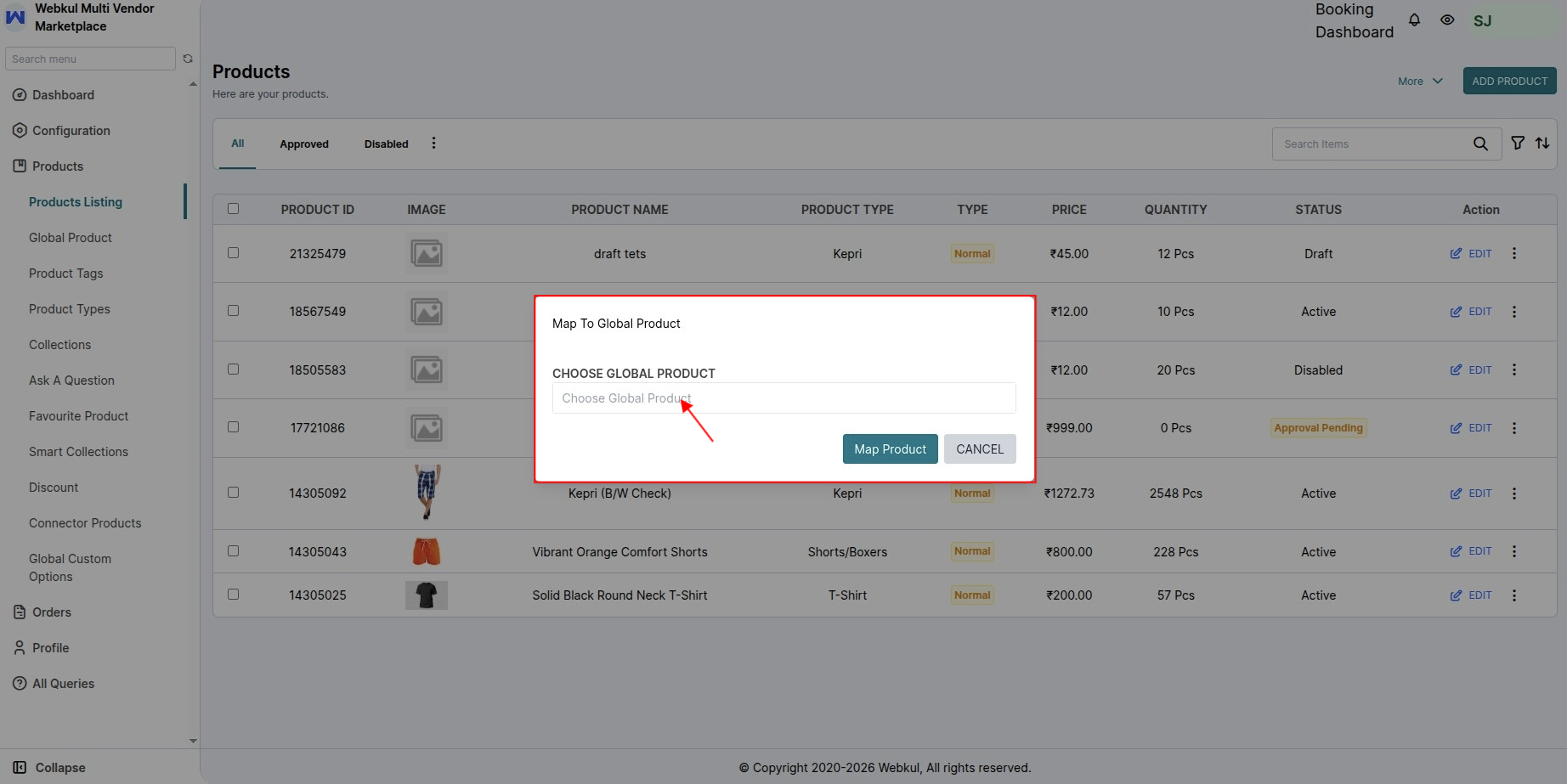
Task: Click Dashboard in the sidebar
Action: pyautogui.click(x=63, y=95)
